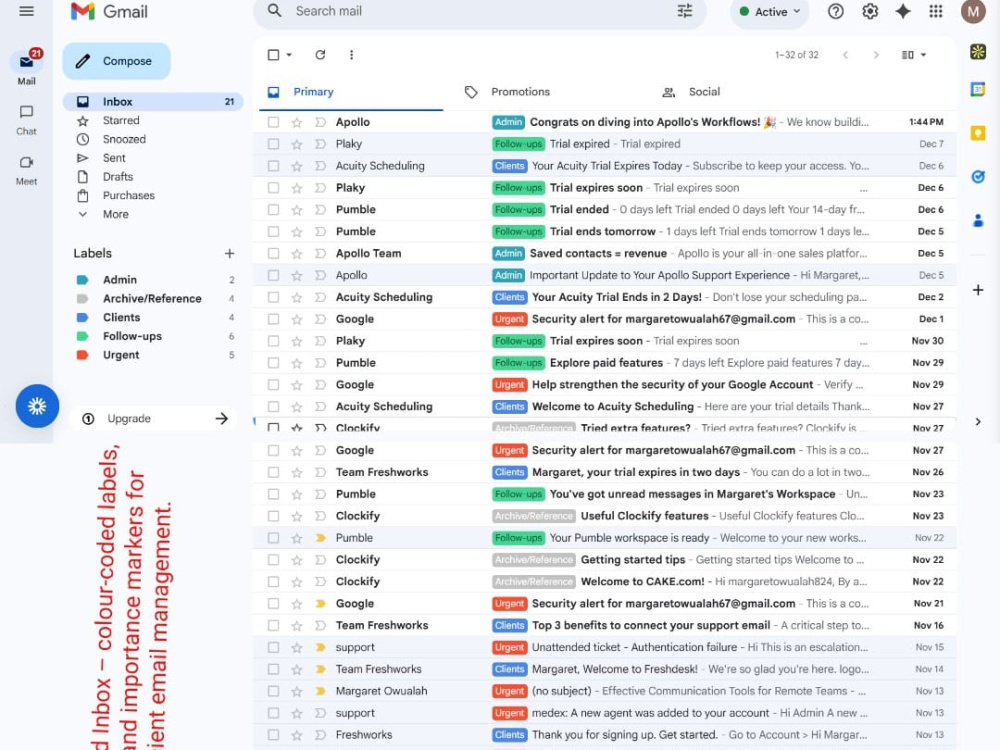The image size is (1000, 750).
Task: Click the Compose button
Action: (x=117, y=61)
